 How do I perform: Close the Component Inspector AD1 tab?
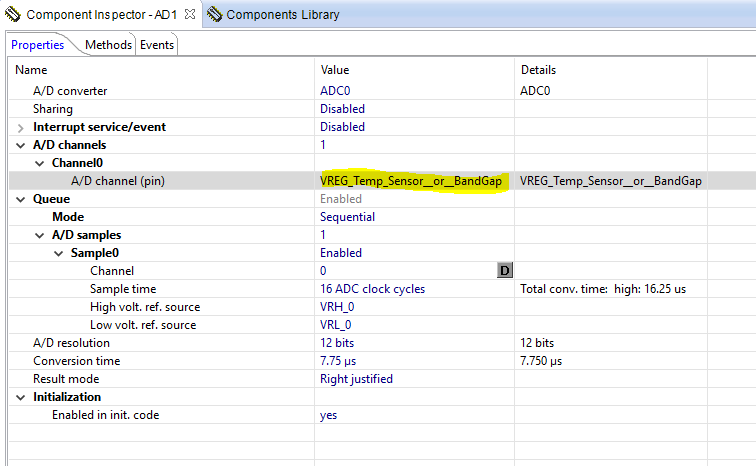click(x=192, y=15)
